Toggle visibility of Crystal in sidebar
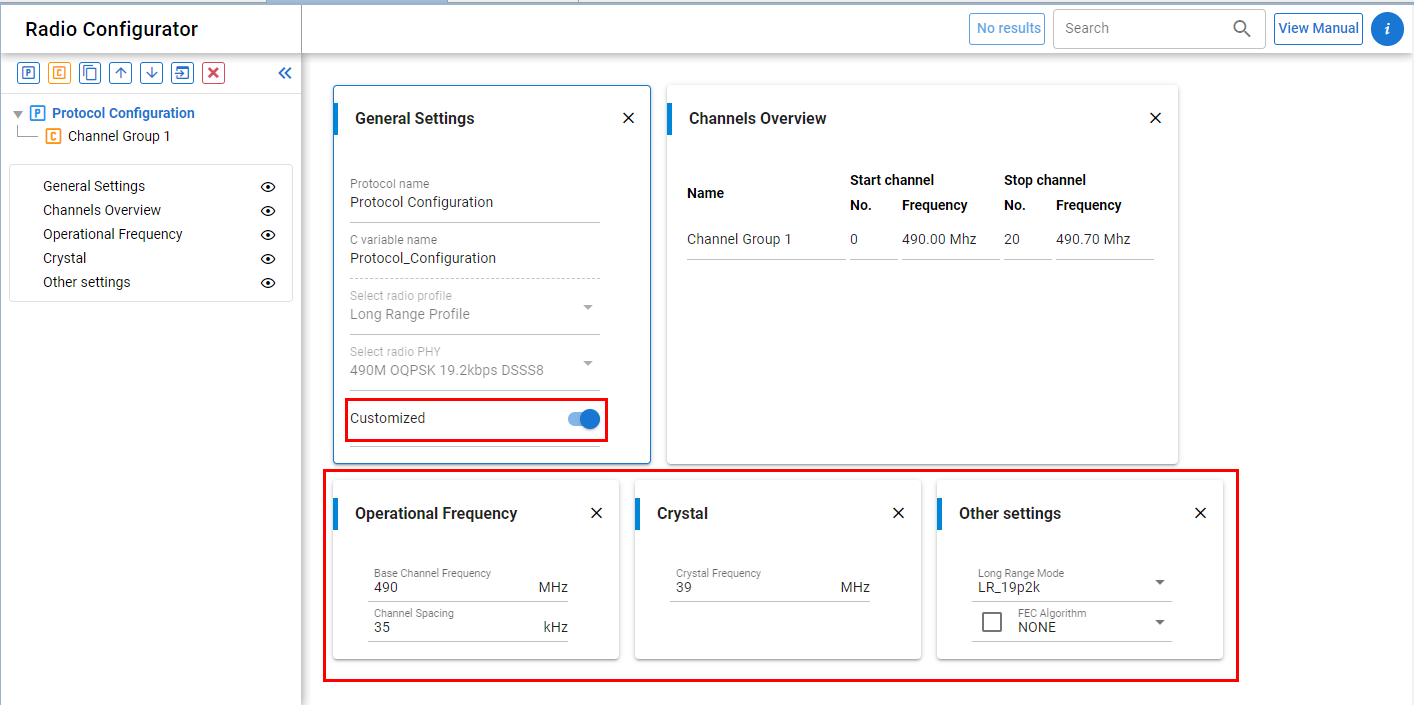Viewport: 1414px width, 705px height. click(x=268, y=259)
